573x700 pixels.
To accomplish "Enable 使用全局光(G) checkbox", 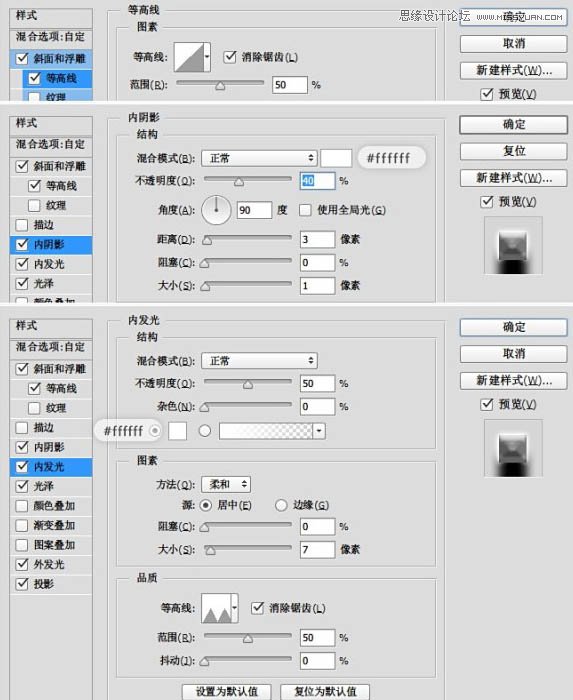I will point(305,210).
